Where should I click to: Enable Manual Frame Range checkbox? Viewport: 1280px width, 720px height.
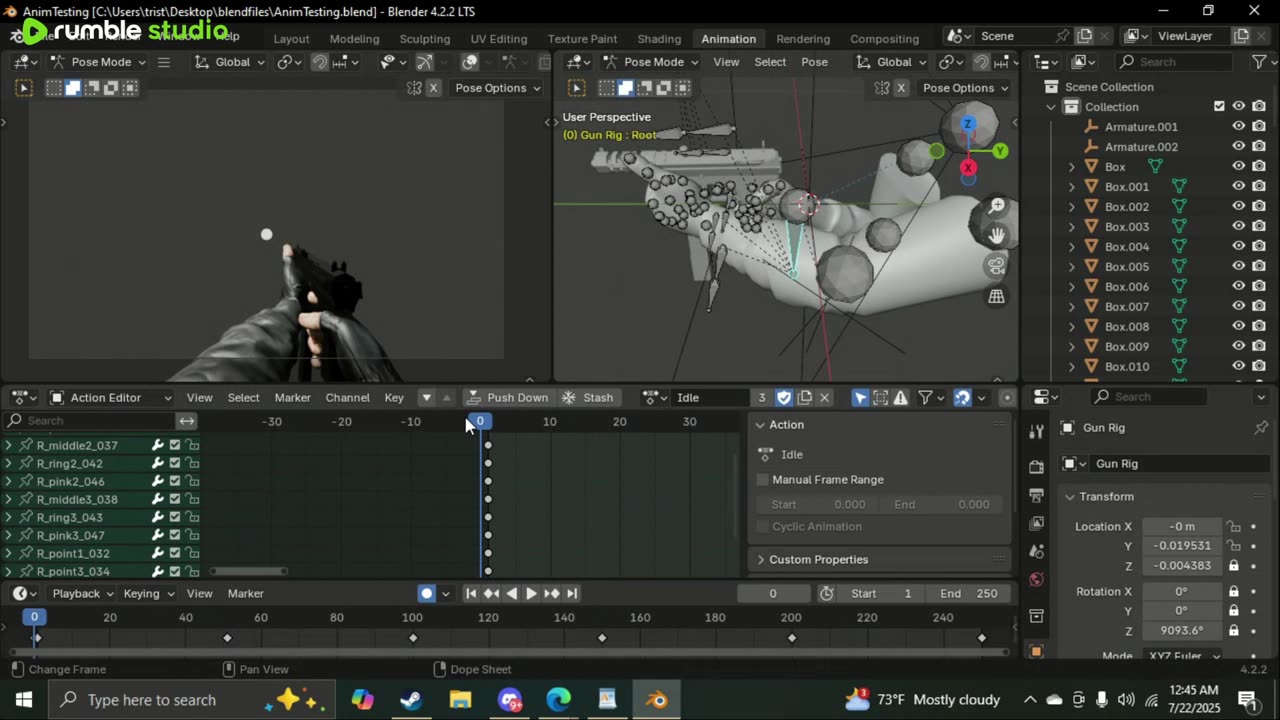coord(763,479)
